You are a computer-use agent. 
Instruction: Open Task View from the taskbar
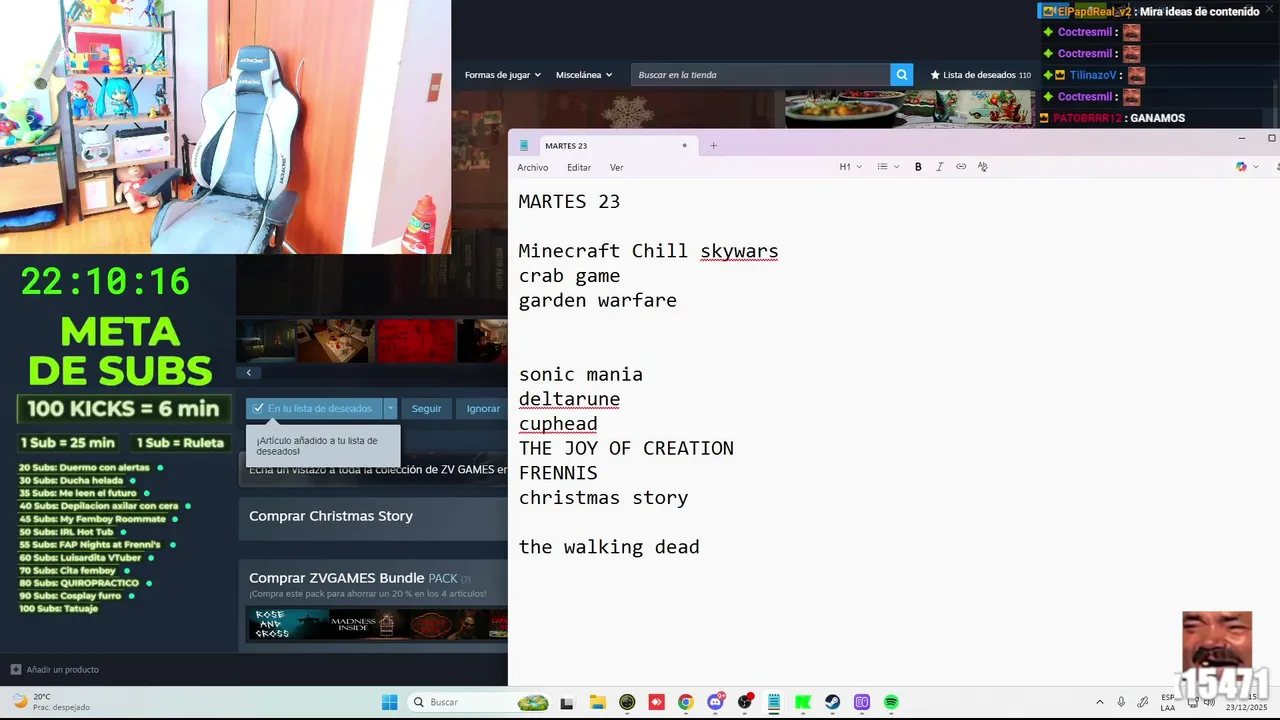coord(567,702)
